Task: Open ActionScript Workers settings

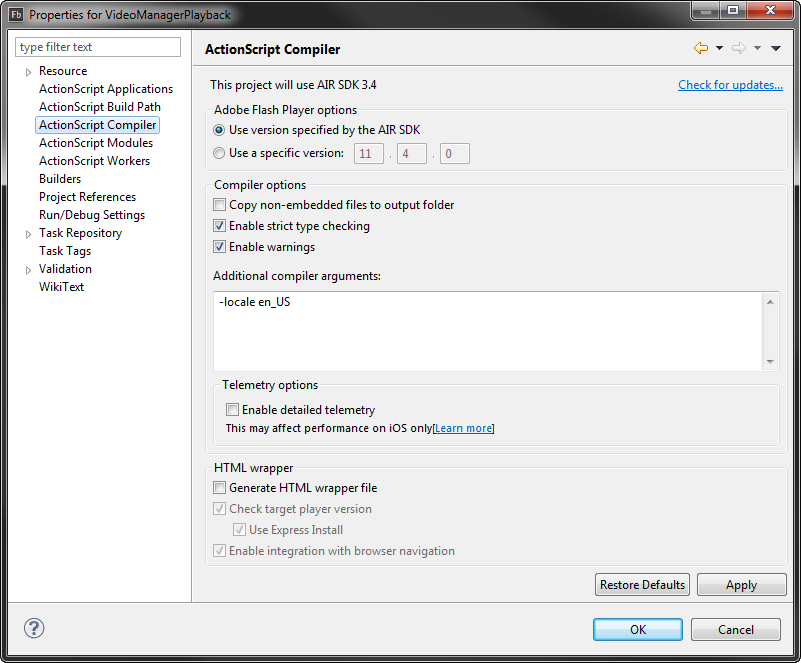Action: pos(95,161)
